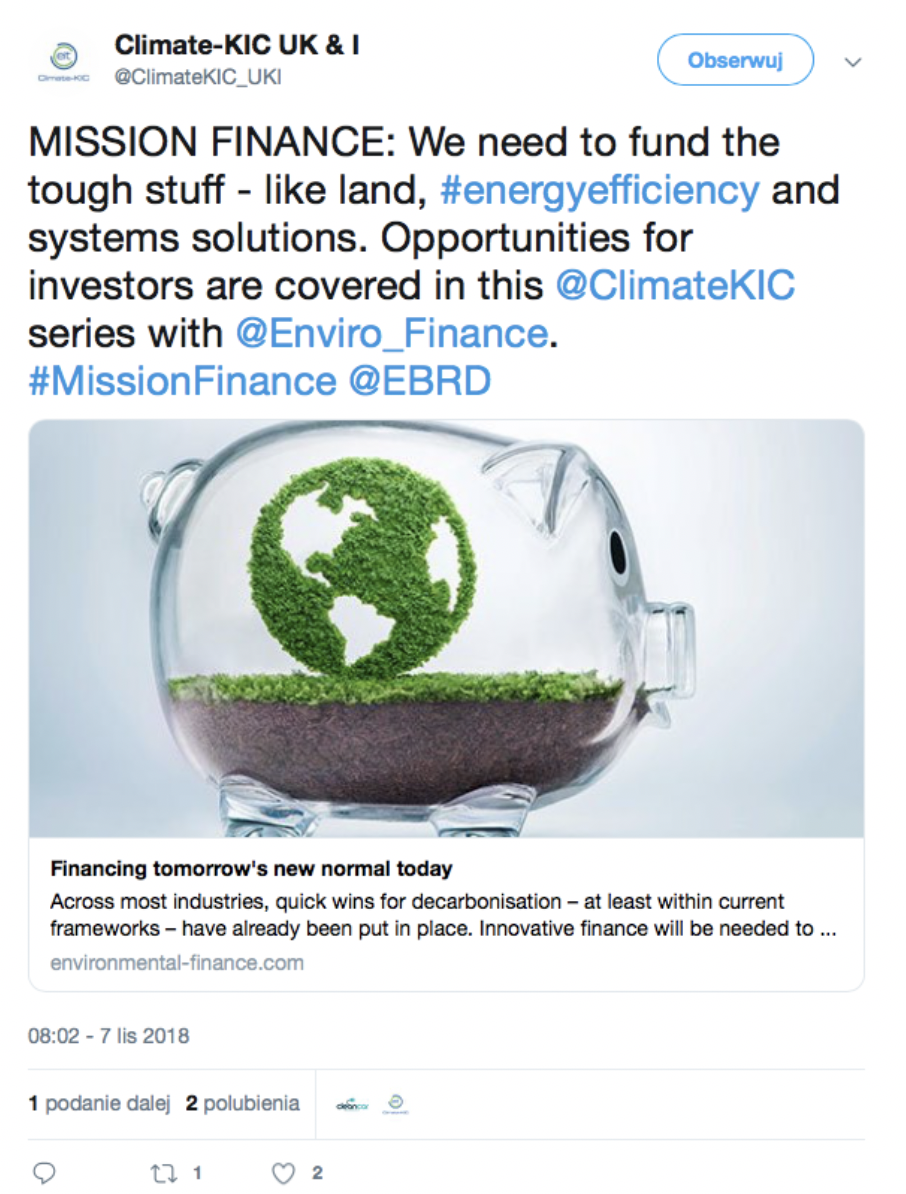Image resolution: width=906 pixels, height=1194 pixels.
Task: View the cleancar liker avatar
Action: pos(352,1104)
